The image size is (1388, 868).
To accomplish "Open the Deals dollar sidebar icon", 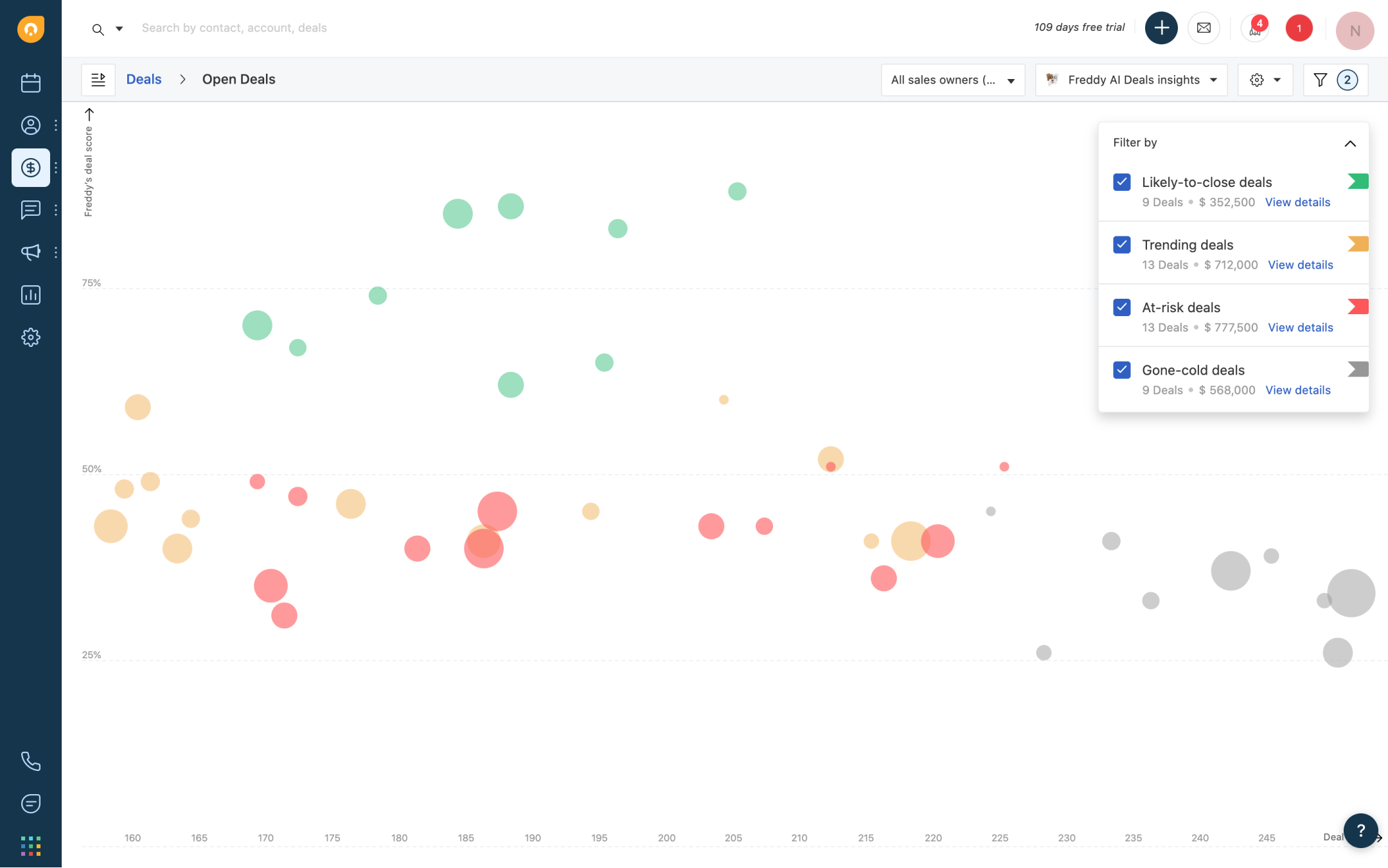I will tap(31, 168).
